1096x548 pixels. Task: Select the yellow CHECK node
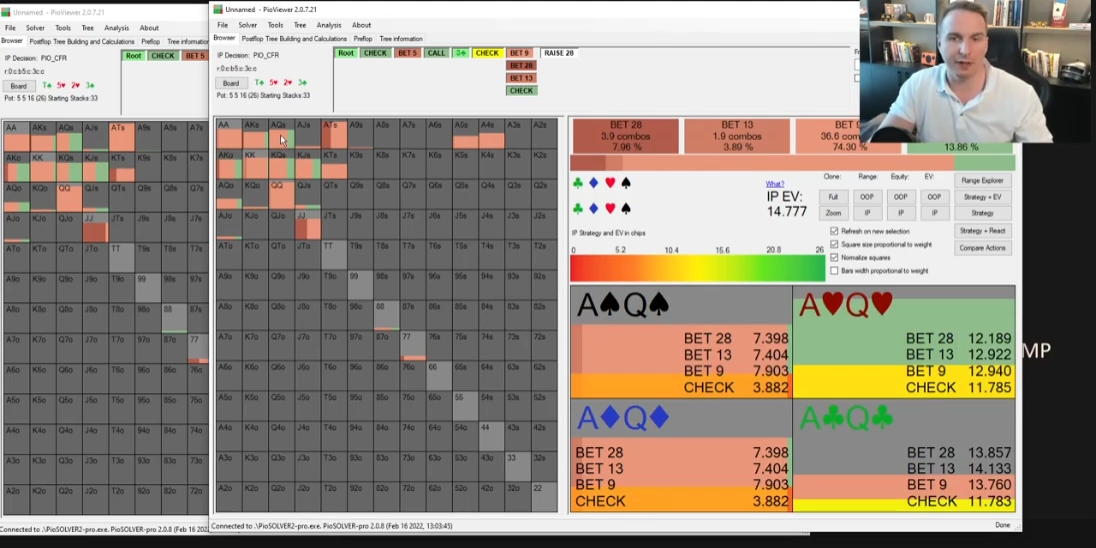click(486, 53)
